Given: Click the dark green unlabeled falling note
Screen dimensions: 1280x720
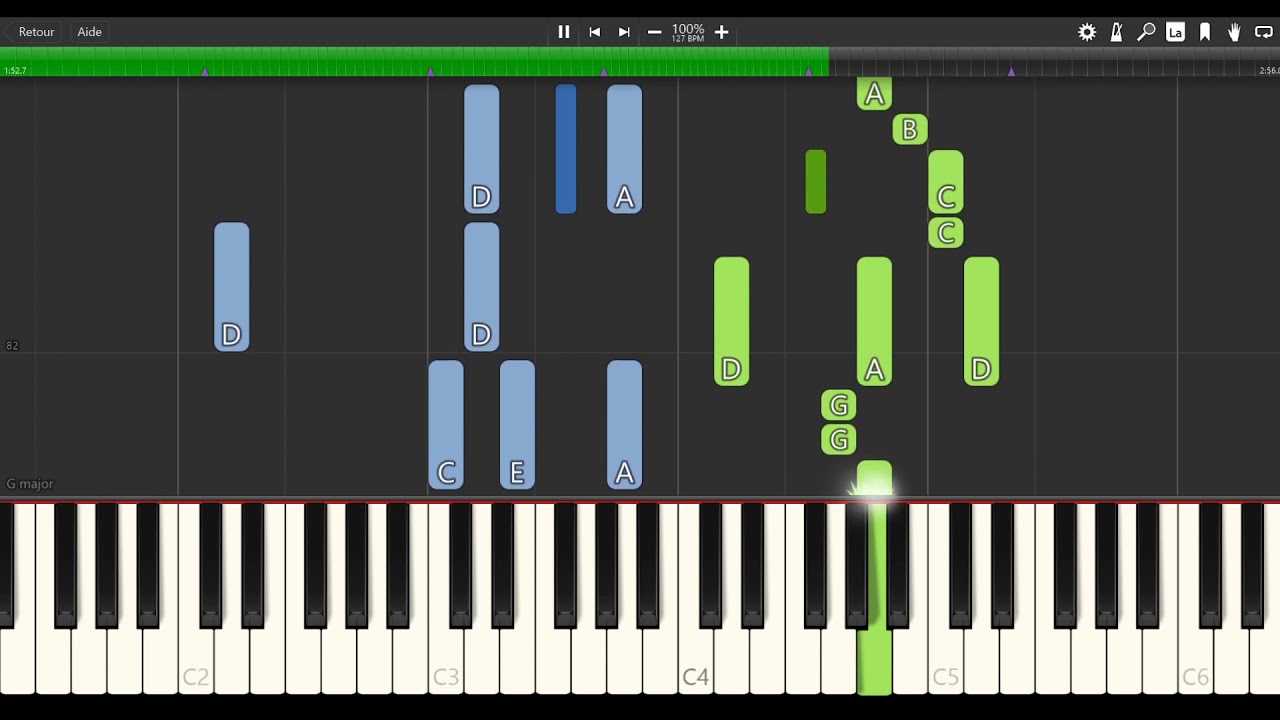Looking at the screenshot, I should 816,182.
